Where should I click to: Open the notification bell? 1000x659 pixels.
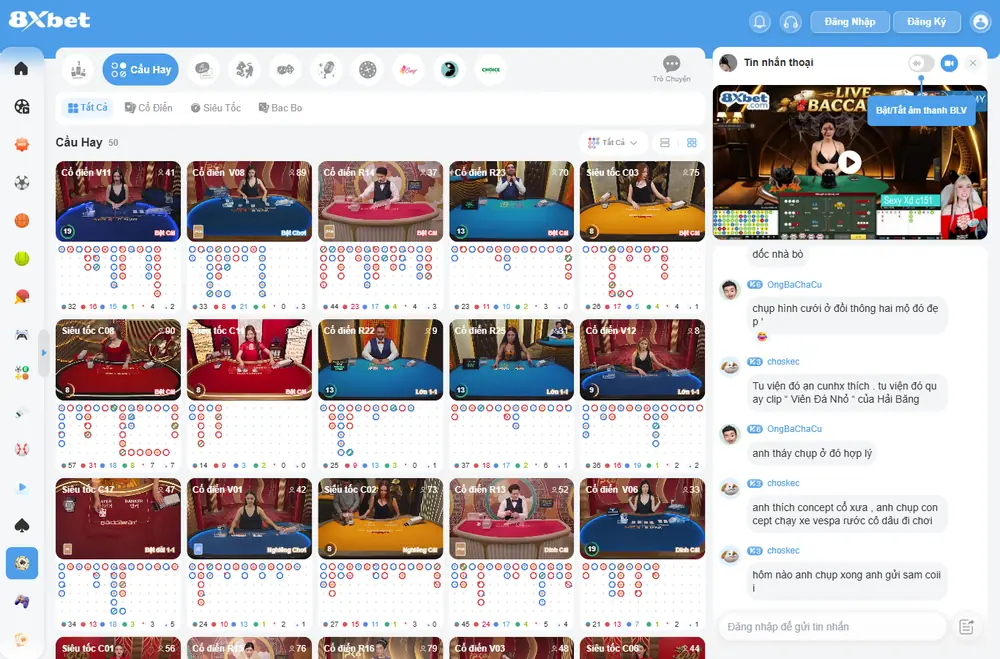tap(760, 22)
